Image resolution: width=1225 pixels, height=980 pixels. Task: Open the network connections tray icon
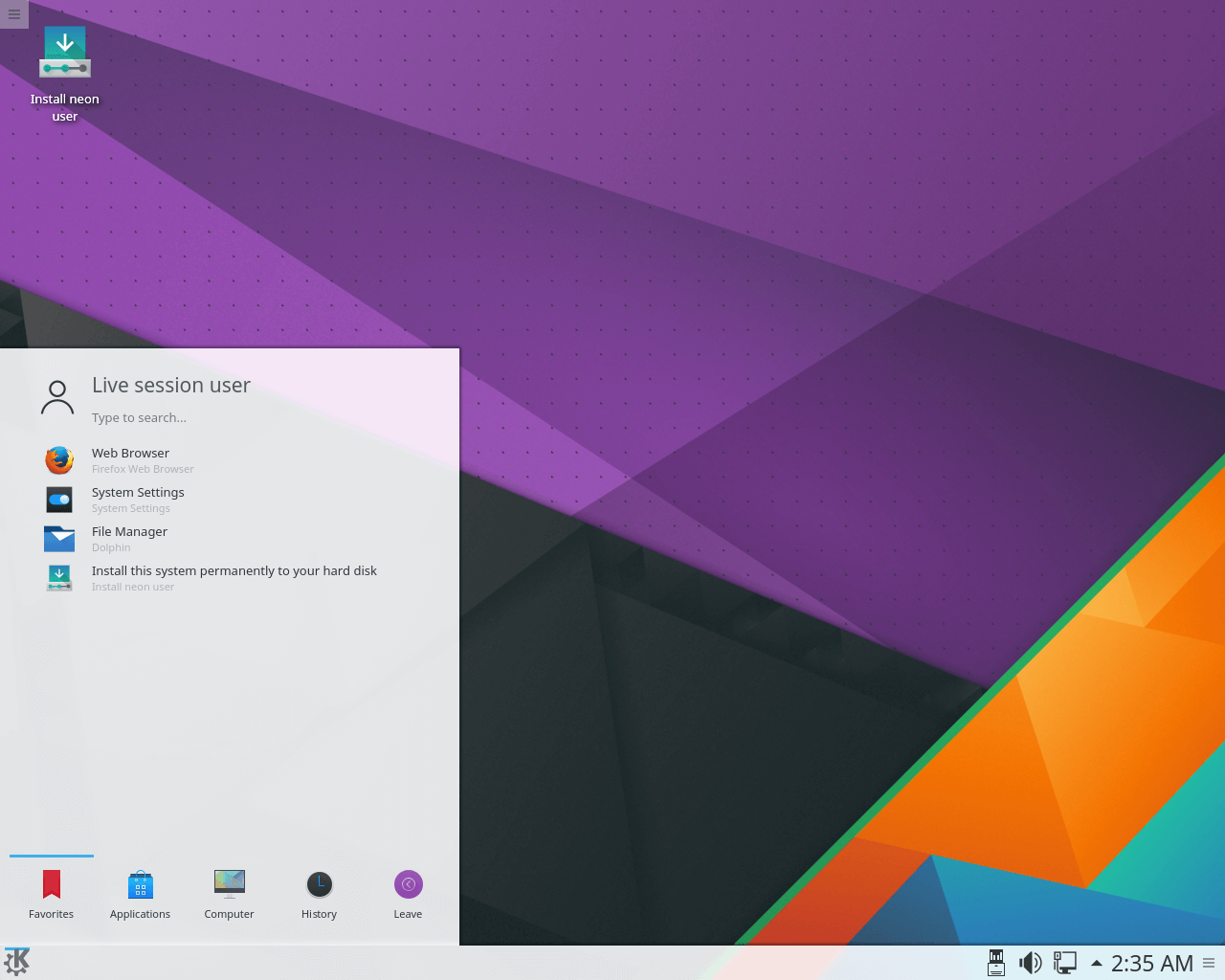[1065, 963]
